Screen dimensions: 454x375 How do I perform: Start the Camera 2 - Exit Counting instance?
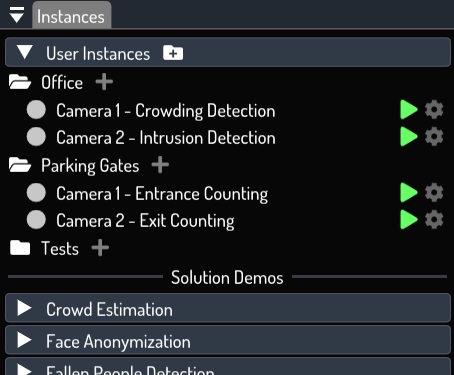click(409, 219)
